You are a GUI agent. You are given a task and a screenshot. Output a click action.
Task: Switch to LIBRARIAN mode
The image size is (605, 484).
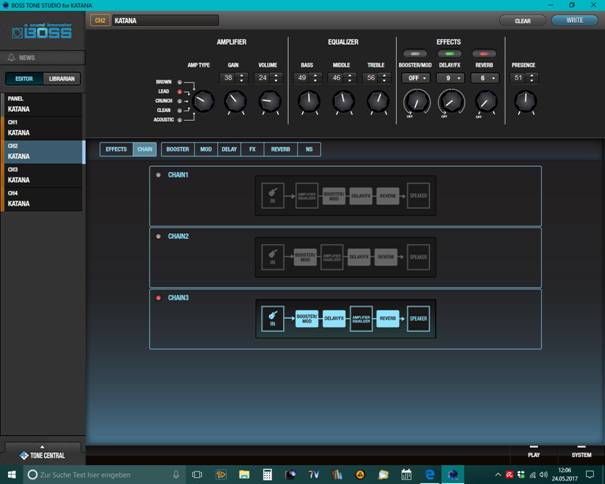[62, 79]
